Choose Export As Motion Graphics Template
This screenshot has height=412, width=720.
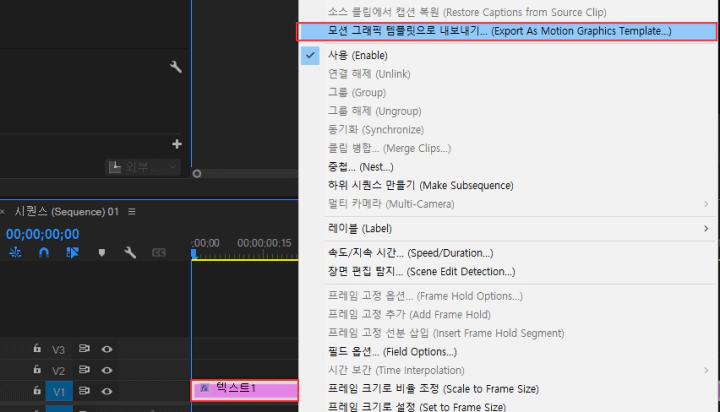coord(507,31)
